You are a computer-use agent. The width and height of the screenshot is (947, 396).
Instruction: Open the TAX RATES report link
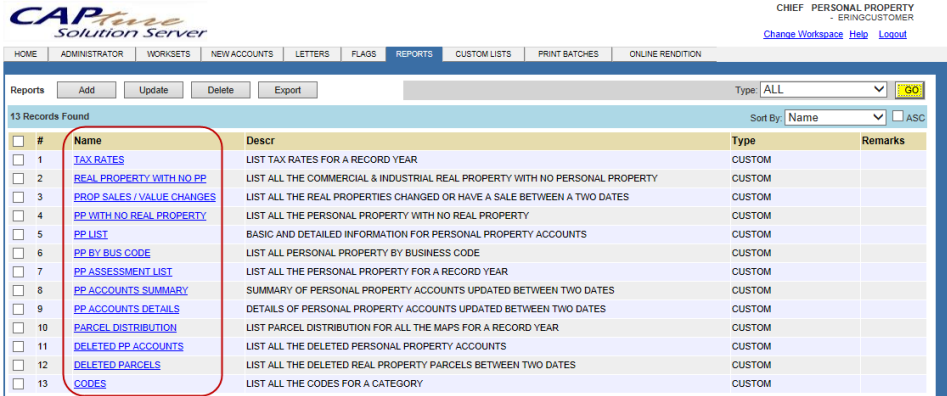tap(99, 160)
